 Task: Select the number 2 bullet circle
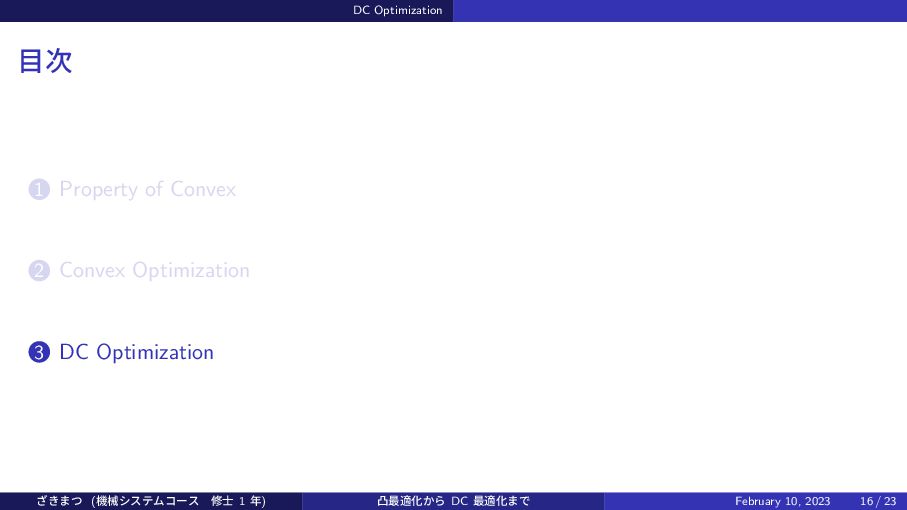(x=39, y=271)
